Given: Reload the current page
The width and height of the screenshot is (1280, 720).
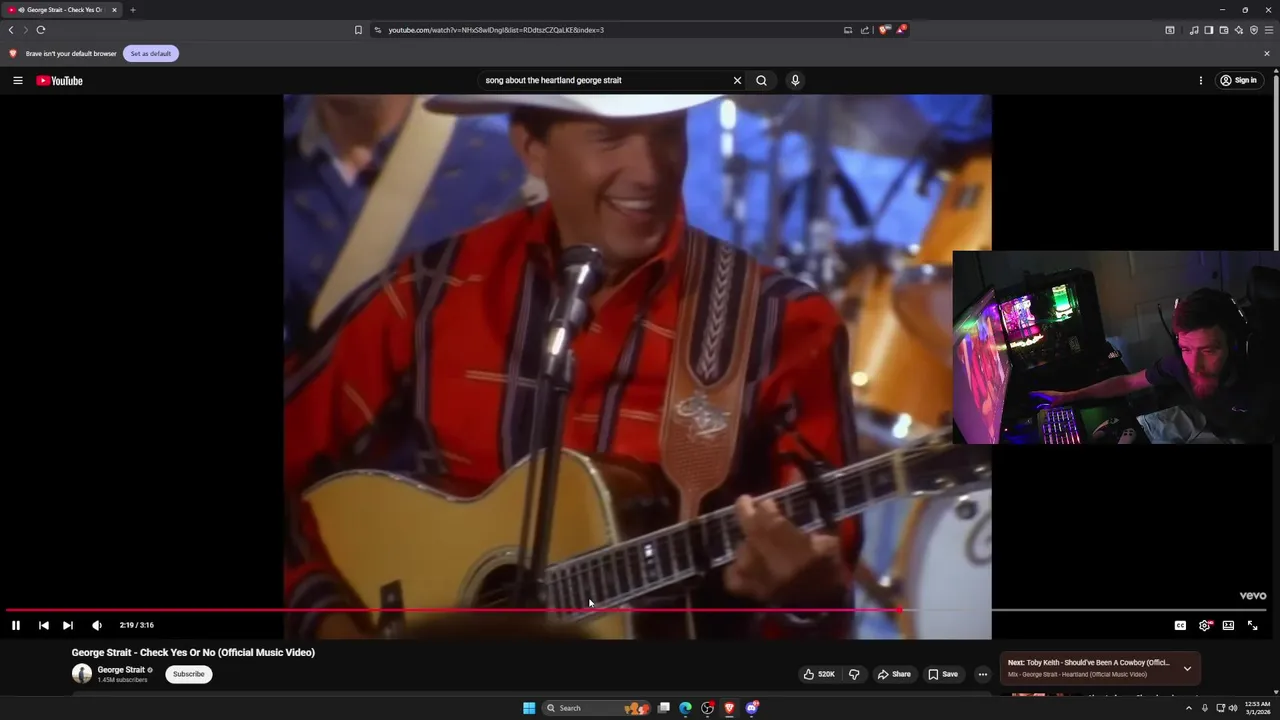Looking at the screenshot, I should tap(41, 30).
